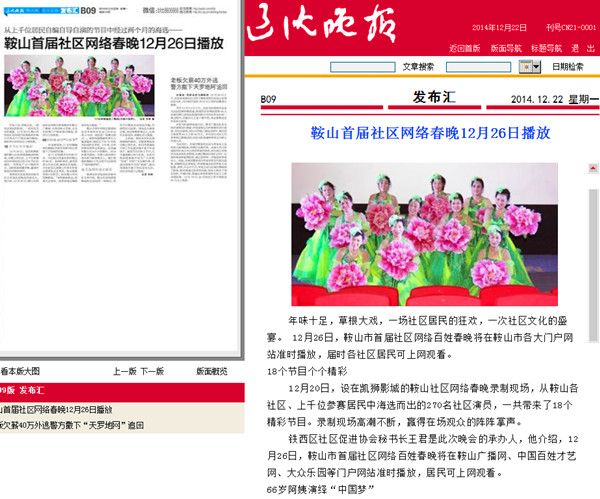600x499 pixels.
Task: Go to 返回首版 front page
Action: 466,48
